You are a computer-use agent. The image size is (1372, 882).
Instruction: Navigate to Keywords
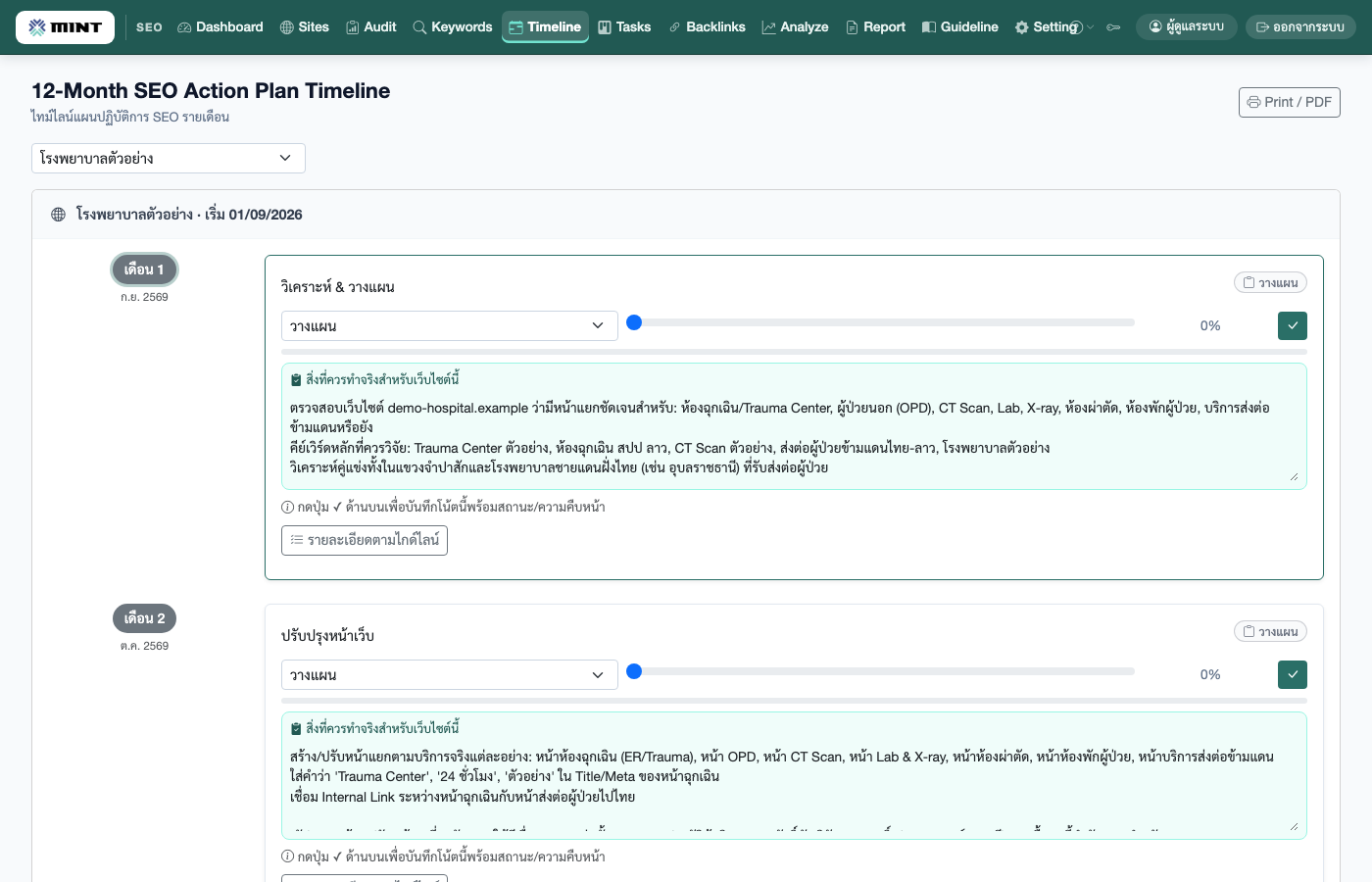[x=453, y=27]
